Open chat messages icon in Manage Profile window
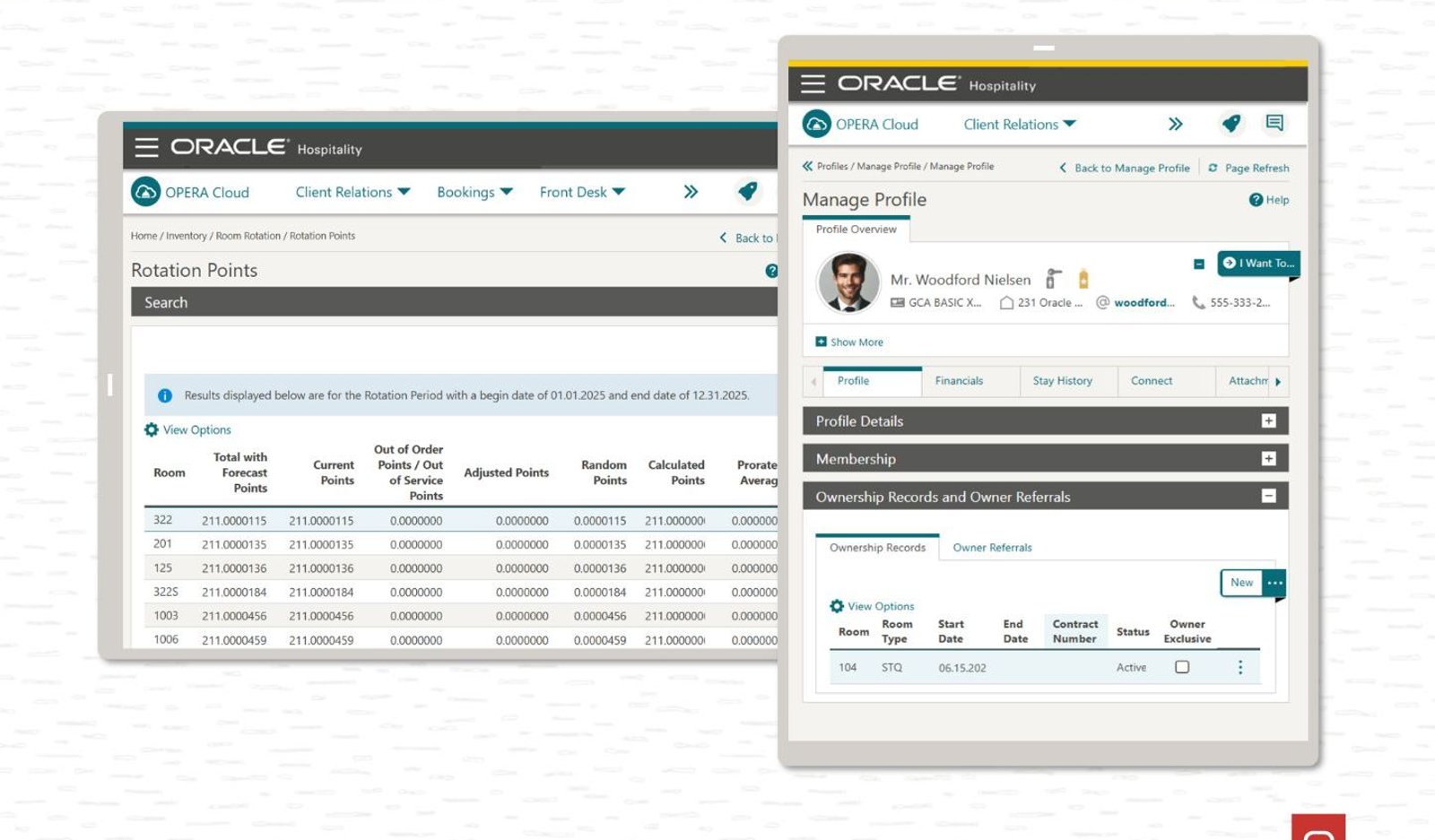 (1274, 123)
